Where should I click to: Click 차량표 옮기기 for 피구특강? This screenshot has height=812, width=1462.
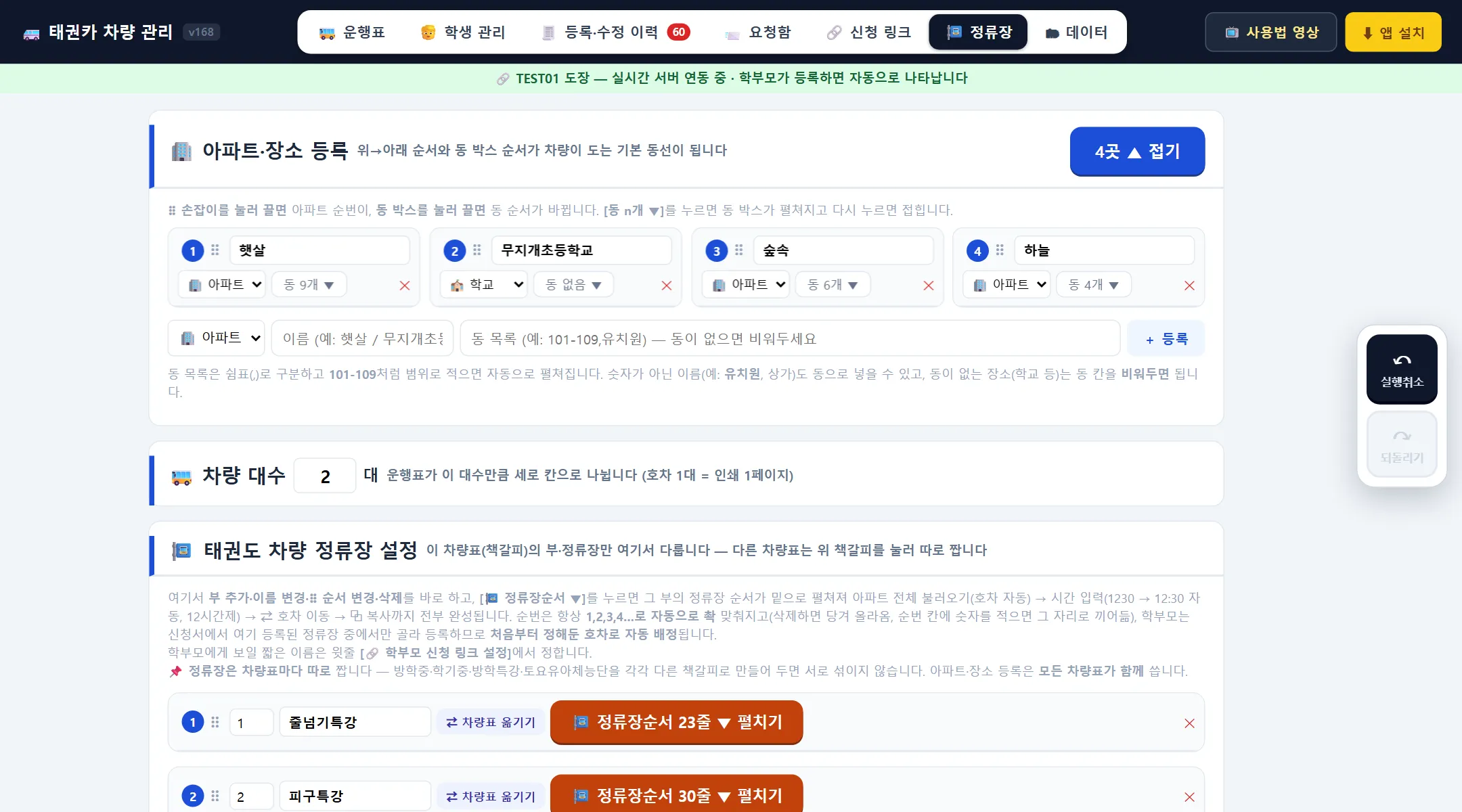coord(491,796)
